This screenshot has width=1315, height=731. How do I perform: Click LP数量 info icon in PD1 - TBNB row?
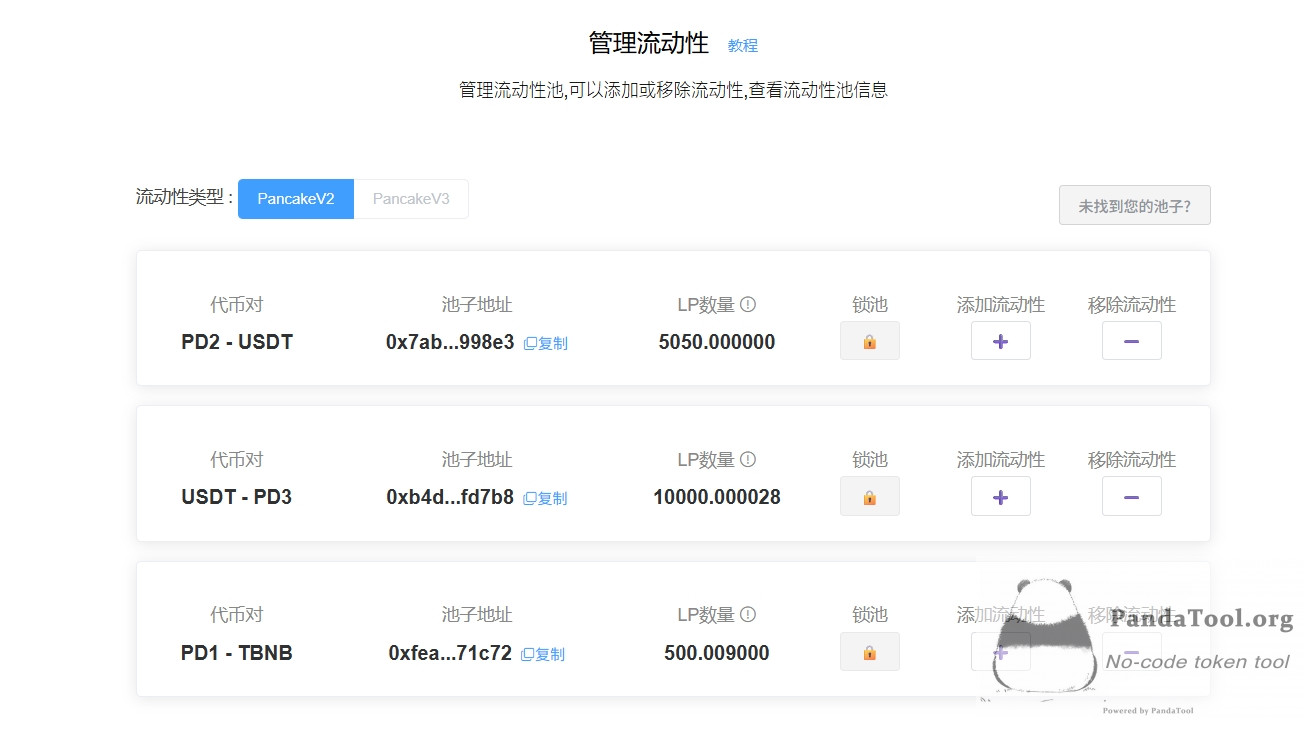[748, 614]
